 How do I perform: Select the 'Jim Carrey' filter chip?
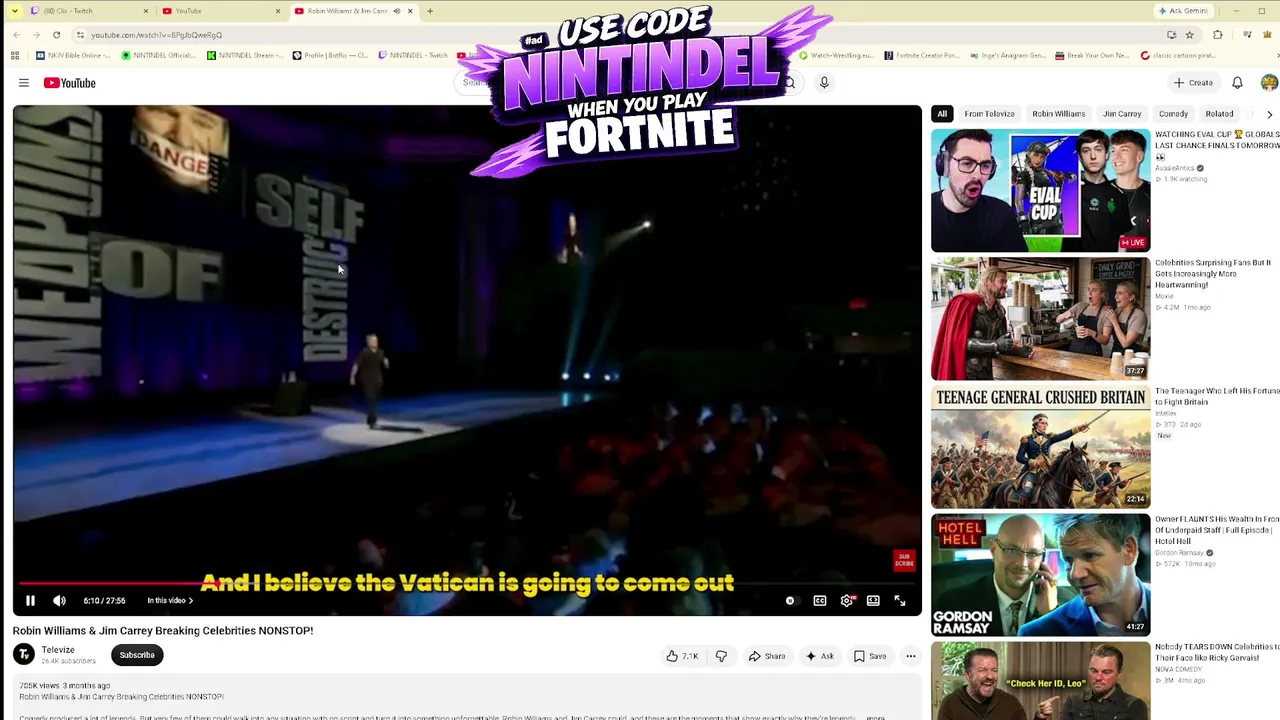[1122, 114]
